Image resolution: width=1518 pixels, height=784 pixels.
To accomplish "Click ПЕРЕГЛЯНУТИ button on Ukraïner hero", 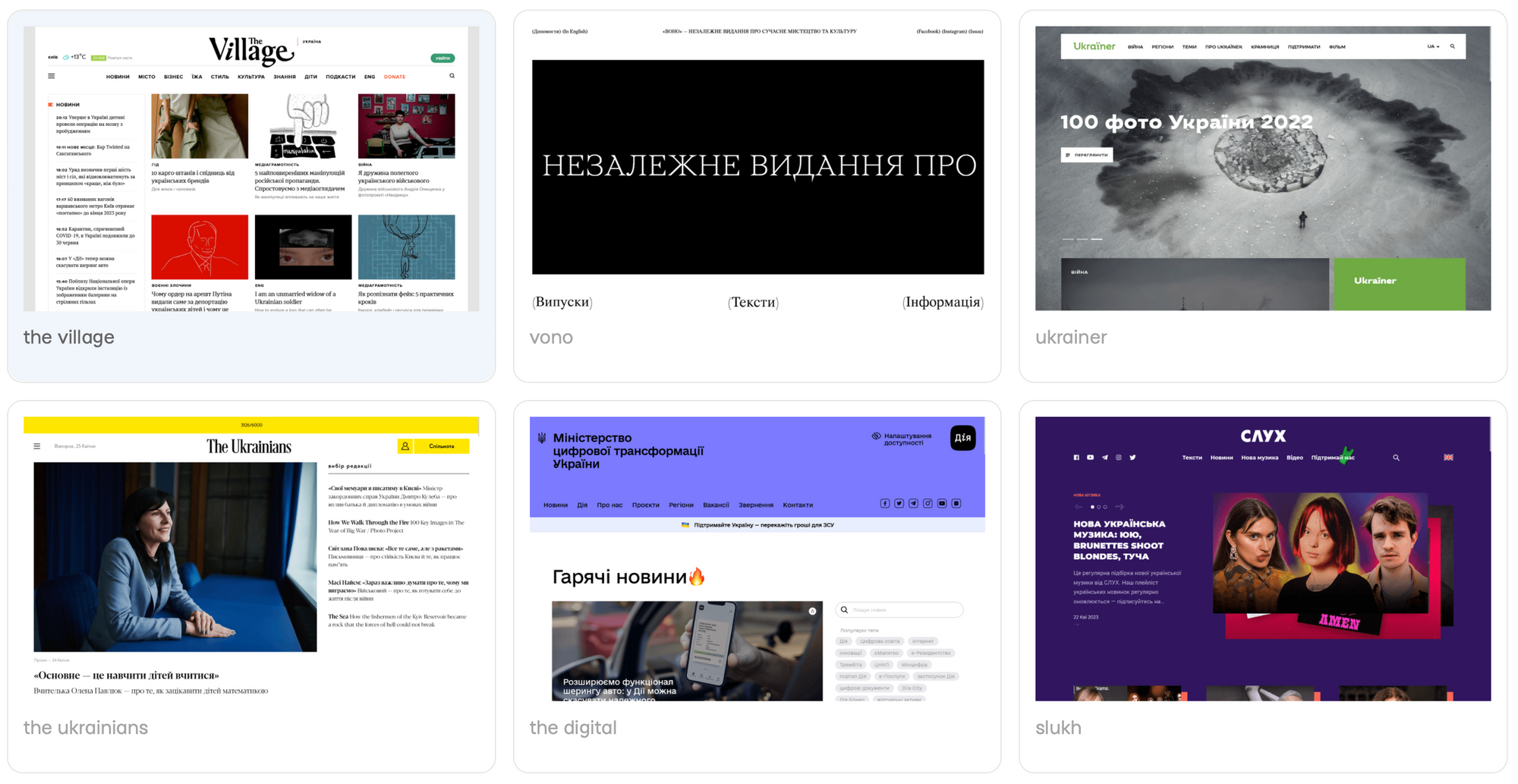I will coord(1087,155).
